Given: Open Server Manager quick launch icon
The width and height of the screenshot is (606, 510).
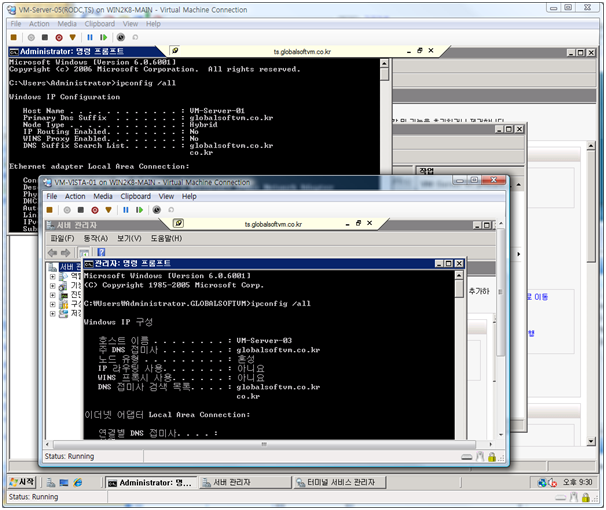Looking at the screenshot, I should pyautogui.click(x=51, y=483).
